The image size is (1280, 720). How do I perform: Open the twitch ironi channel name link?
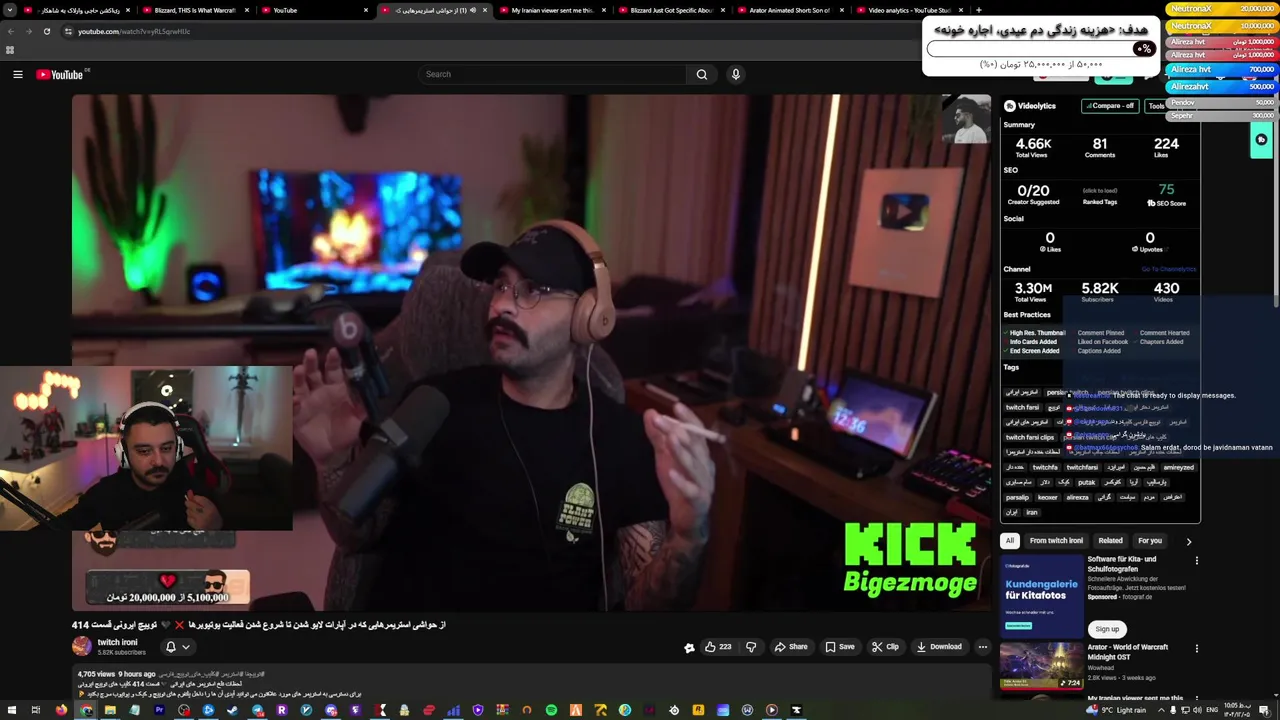click(117, 642)
